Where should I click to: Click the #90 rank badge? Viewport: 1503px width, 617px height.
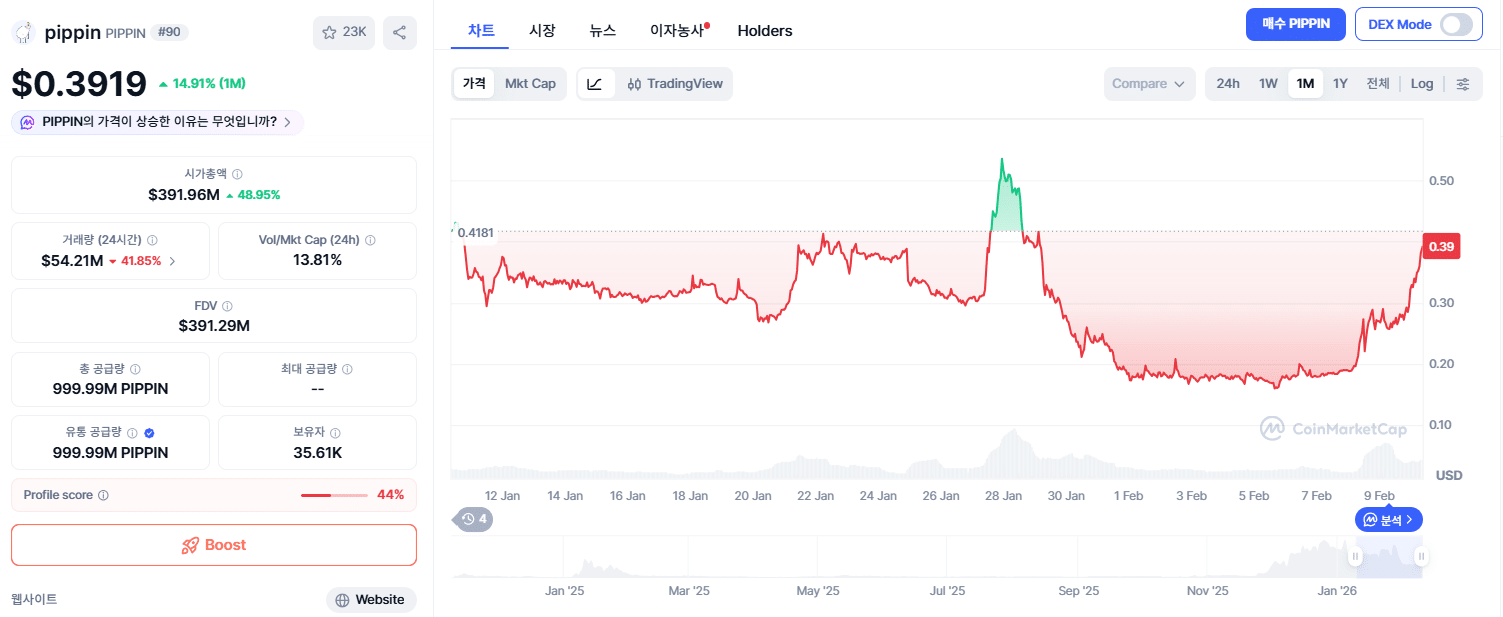click(170, 33)
